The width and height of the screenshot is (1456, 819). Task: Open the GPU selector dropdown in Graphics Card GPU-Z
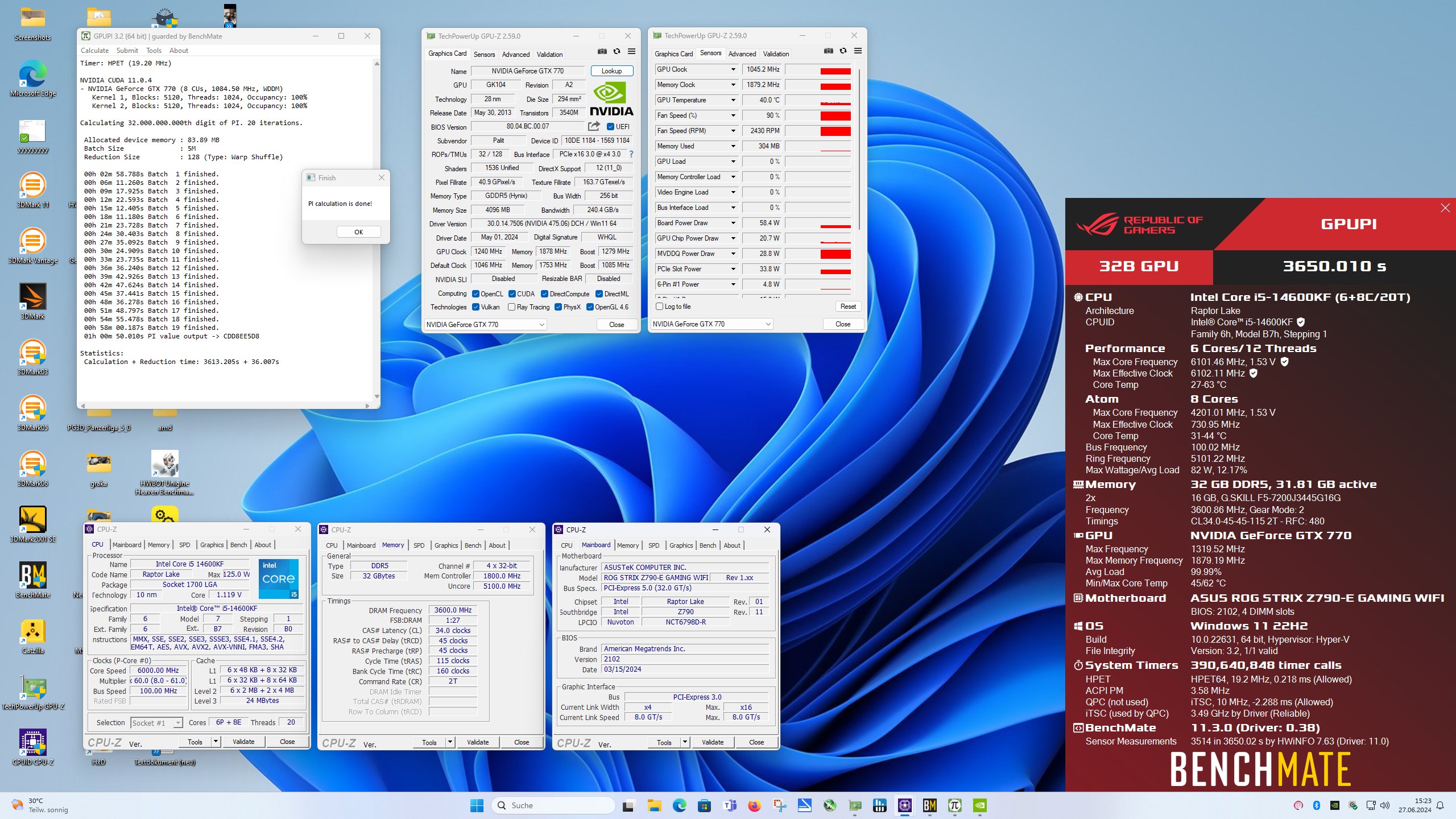(486, 324)
